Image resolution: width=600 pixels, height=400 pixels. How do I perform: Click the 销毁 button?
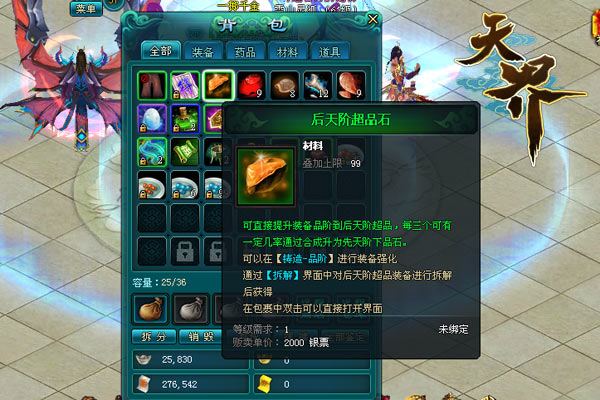click(x=201, y=336)
